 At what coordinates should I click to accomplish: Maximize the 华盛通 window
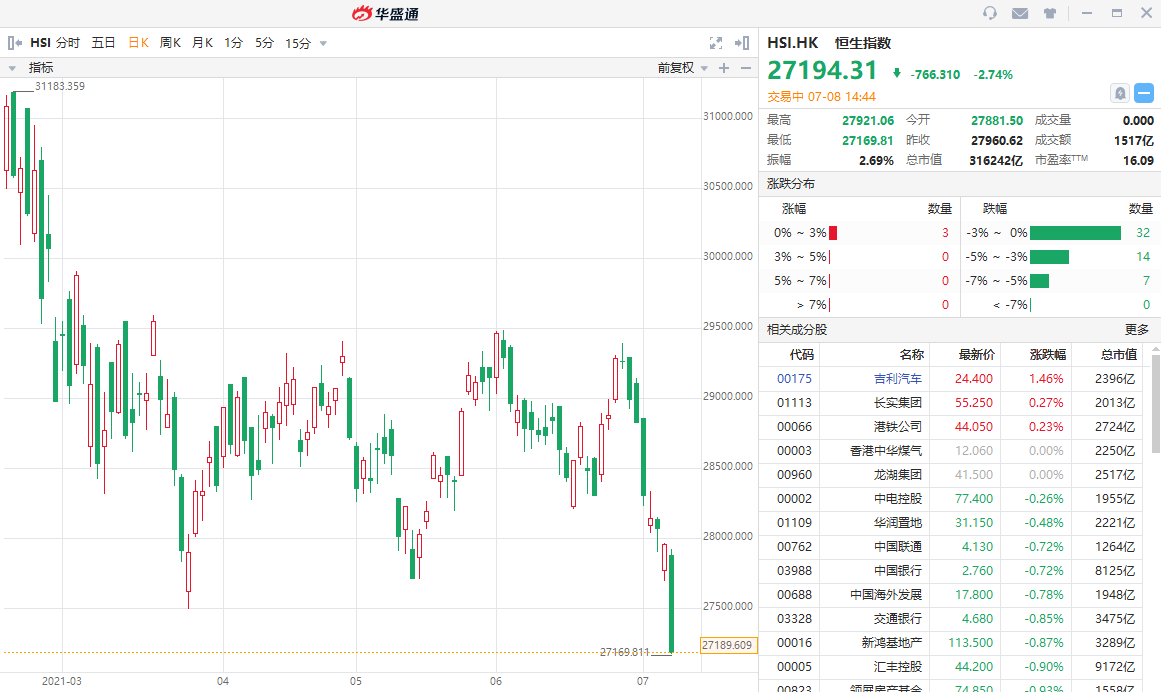(x=1117, y=13)
